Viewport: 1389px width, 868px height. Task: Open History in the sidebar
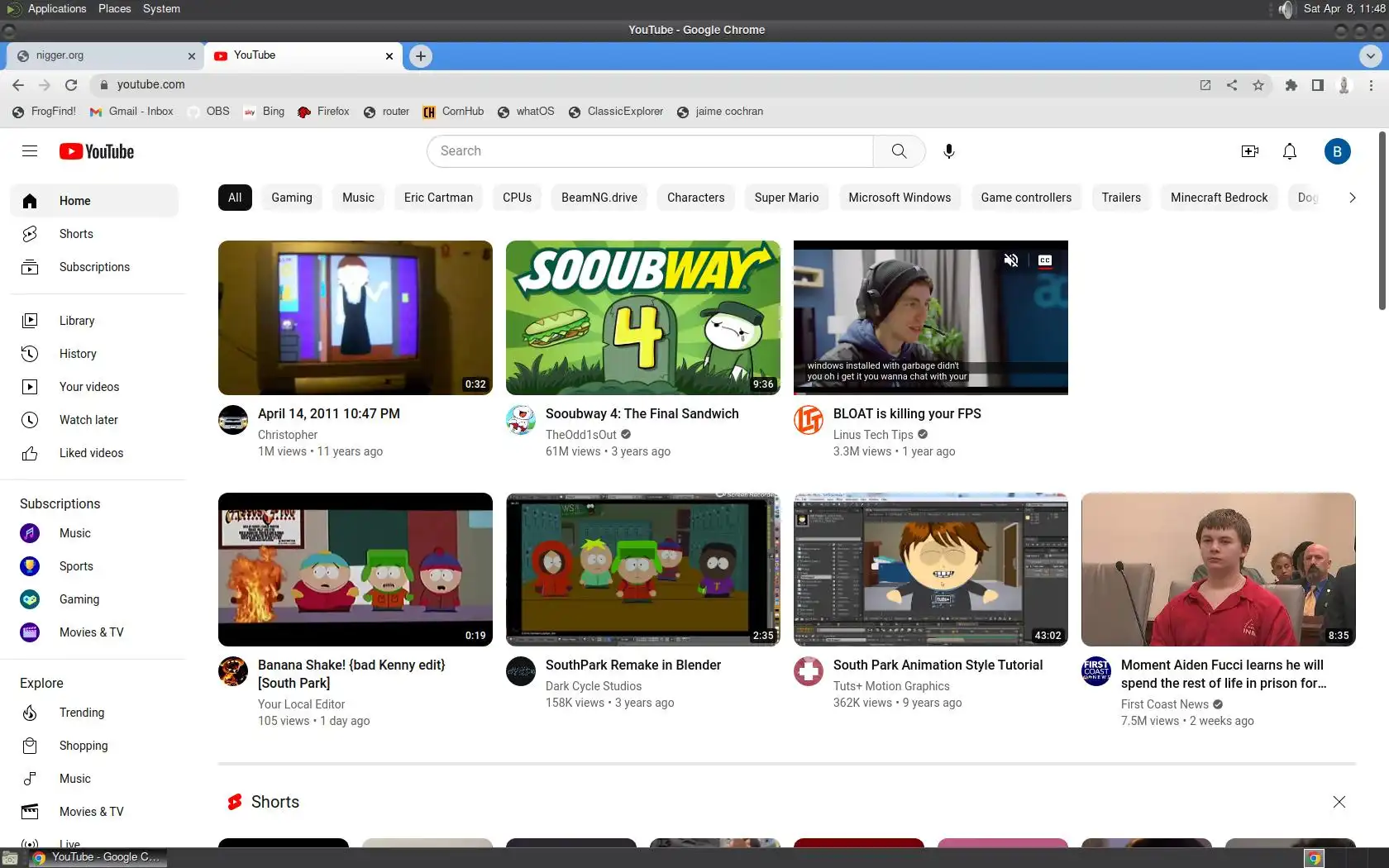pos(94,354)
